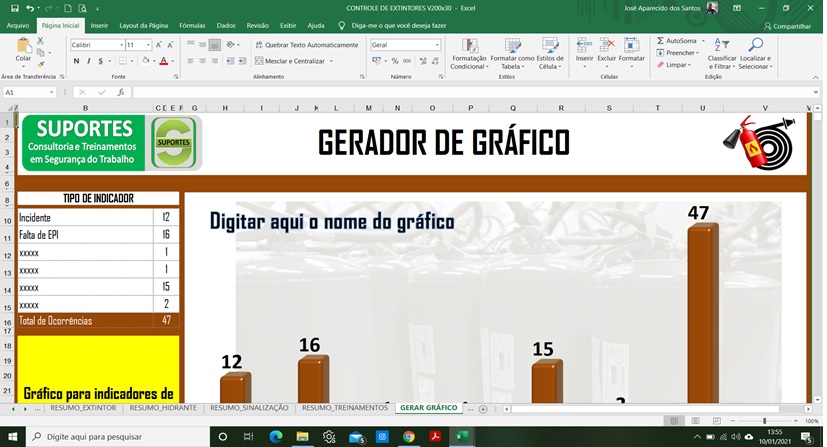Viewport: 827px width, 447px height.
Task: Toggle align text right
Action: [214, 61]
